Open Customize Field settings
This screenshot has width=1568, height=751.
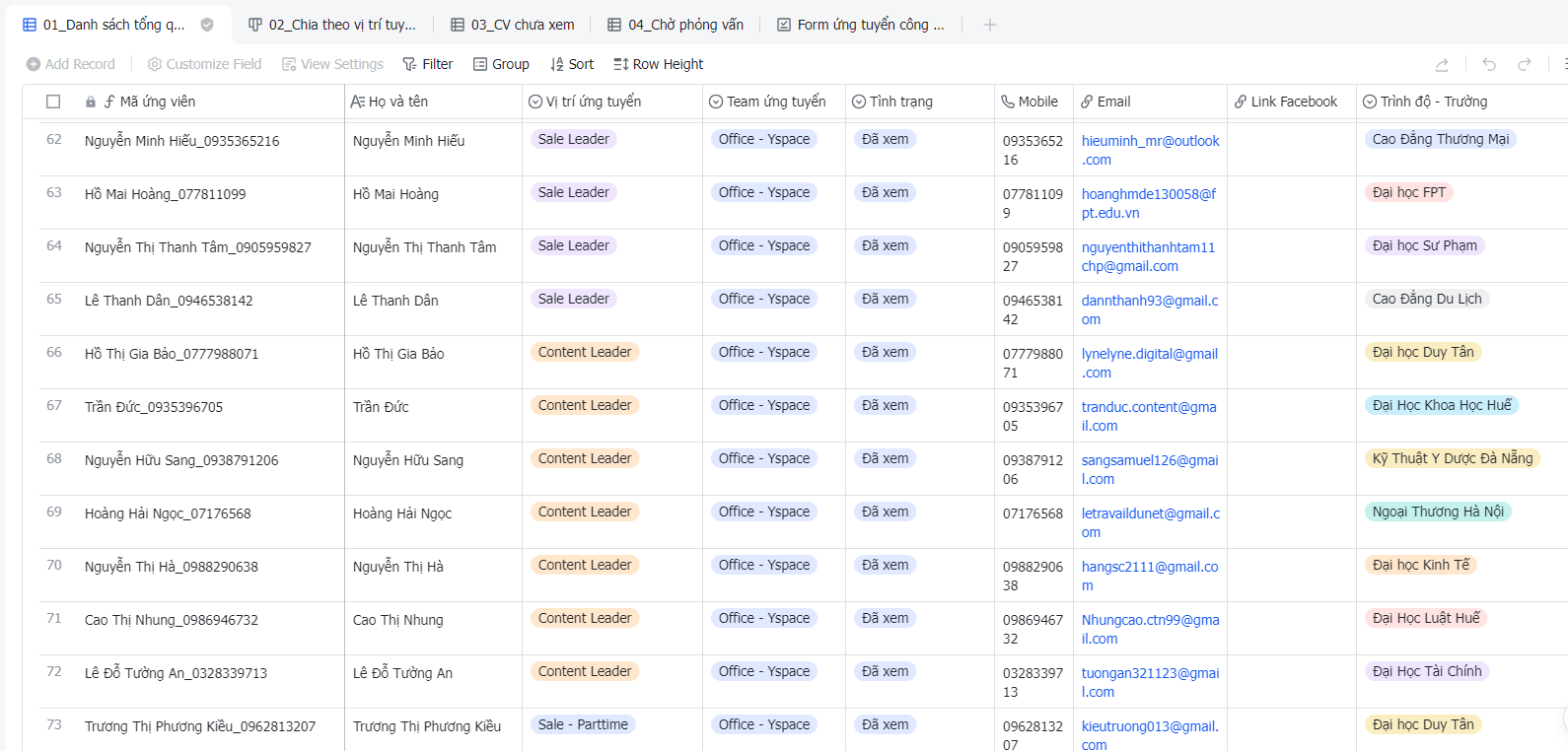pos(204,64)
